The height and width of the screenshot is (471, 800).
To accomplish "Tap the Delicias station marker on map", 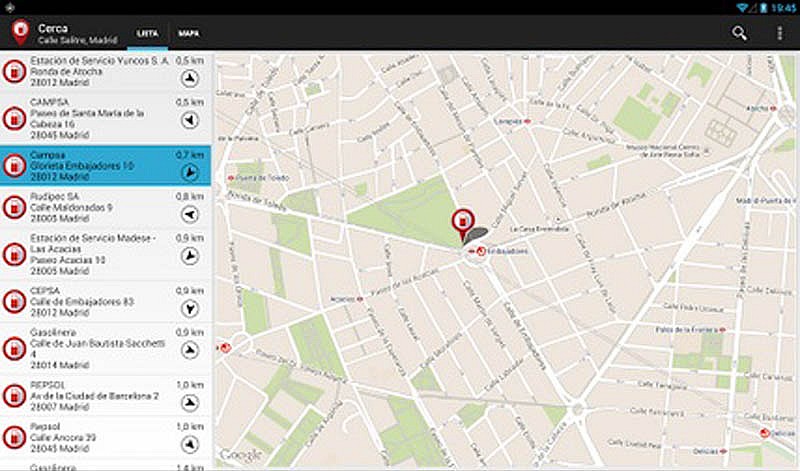I will pos(764,433).
